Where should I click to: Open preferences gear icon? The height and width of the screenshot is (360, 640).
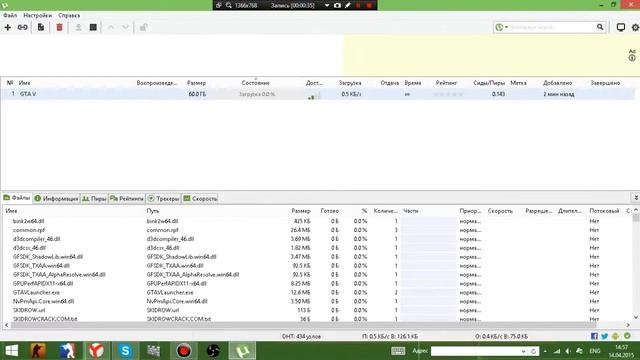pos(635,27)
